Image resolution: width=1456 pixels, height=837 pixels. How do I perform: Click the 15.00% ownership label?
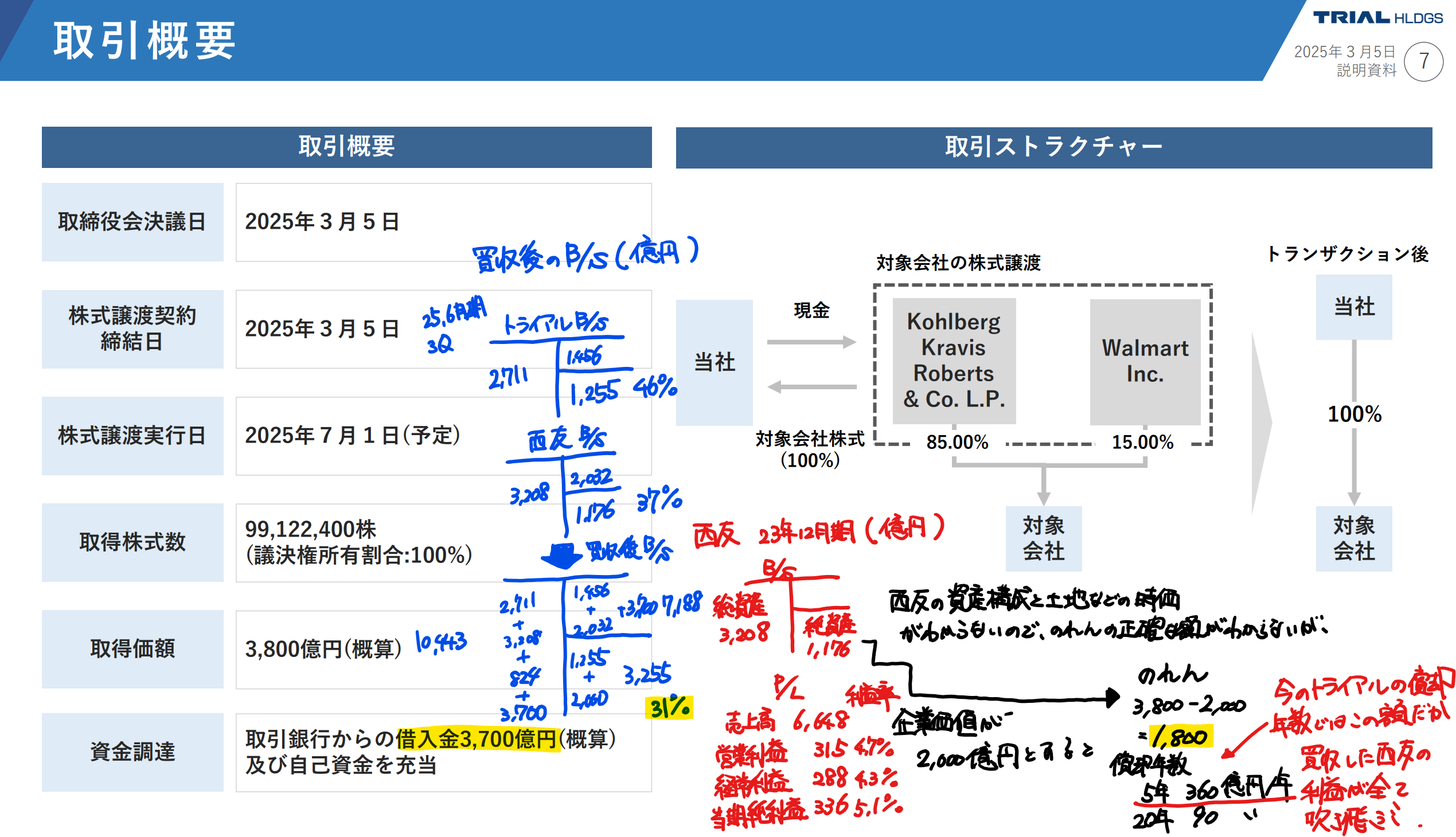click(x=1142, y=442)
